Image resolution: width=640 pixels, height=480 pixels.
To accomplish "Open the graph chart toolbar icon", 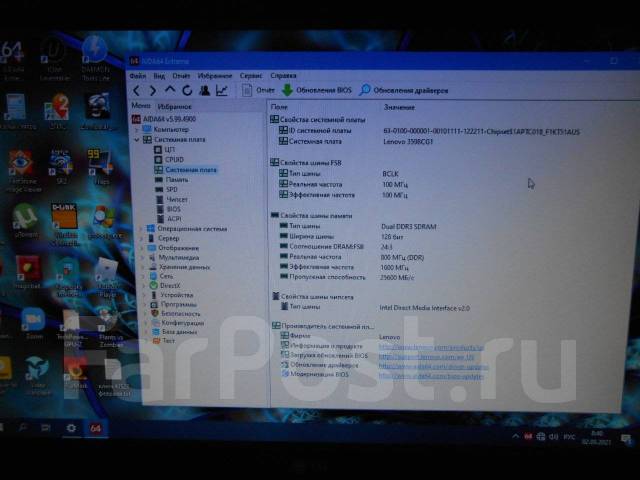I will 222,90.
